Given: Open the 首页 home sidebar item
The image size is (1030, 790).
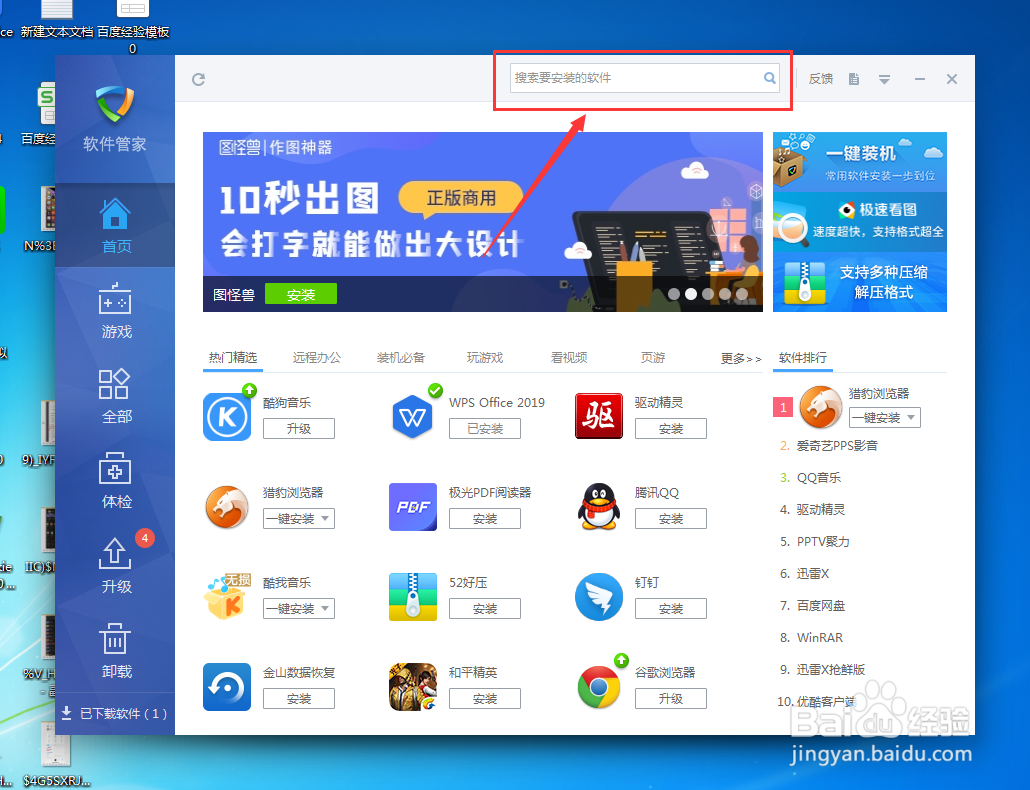Looking at the screenshot, I should (116, 225).
